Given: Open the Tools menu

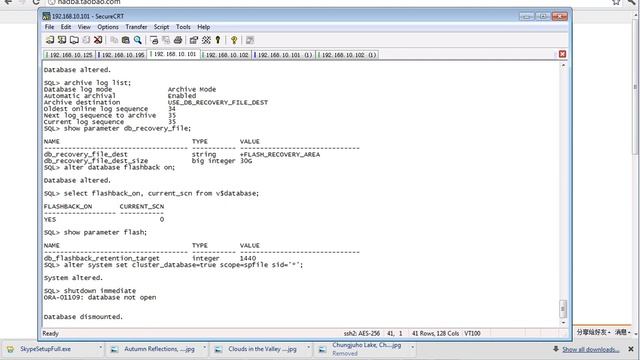Looking at the screenshot, I should 183,27.
